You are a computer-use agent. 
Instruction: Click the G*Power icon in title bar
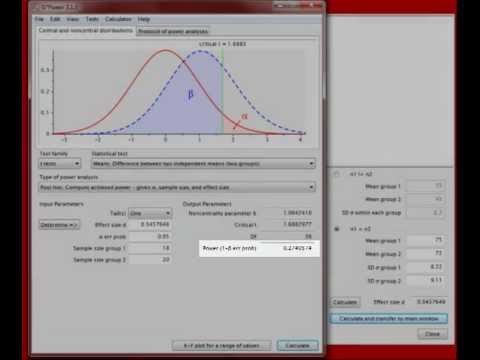coord(36,7)
